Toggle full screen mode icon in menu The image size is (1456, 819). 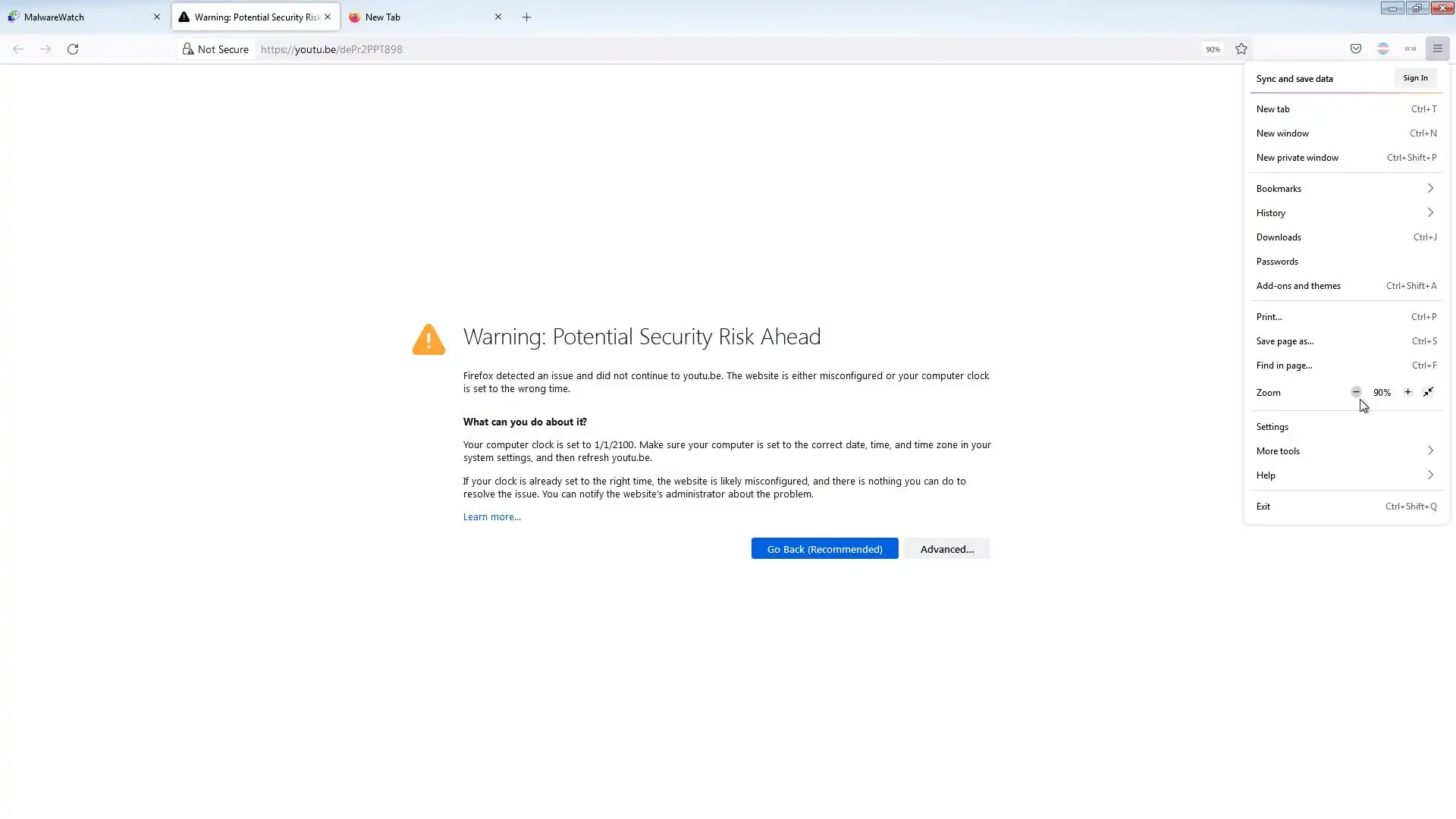click(1428, 392)
